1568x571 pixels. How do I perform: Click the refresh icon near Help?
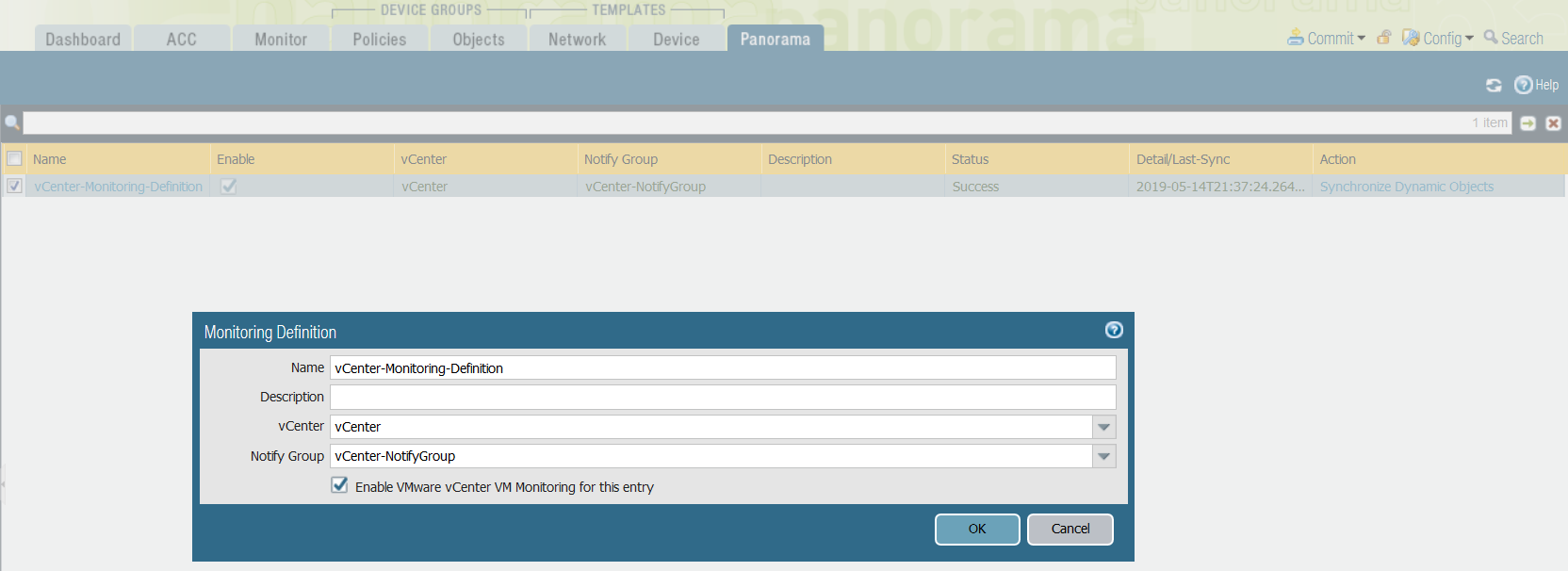coord(1494,85)
